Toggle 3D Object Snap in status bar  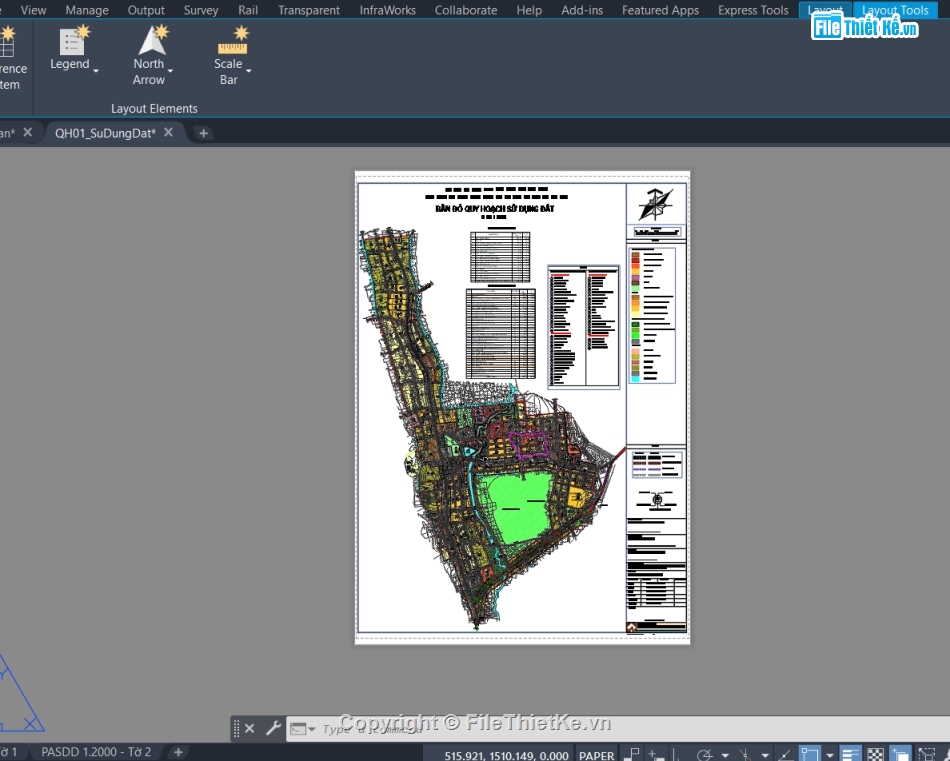pos(927,754)
